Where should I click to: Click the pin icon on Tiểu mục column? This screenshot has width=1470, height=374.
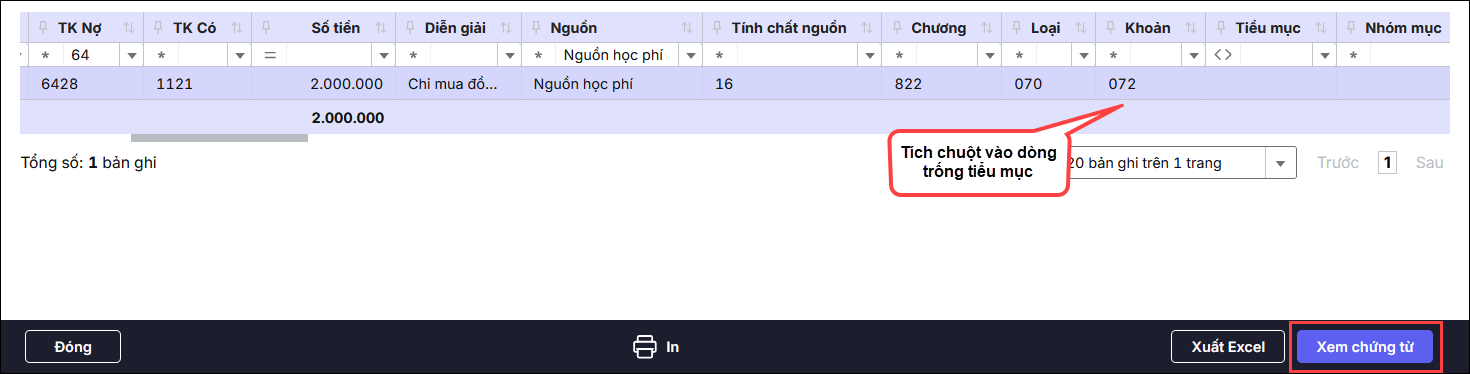pos(1222,28)
